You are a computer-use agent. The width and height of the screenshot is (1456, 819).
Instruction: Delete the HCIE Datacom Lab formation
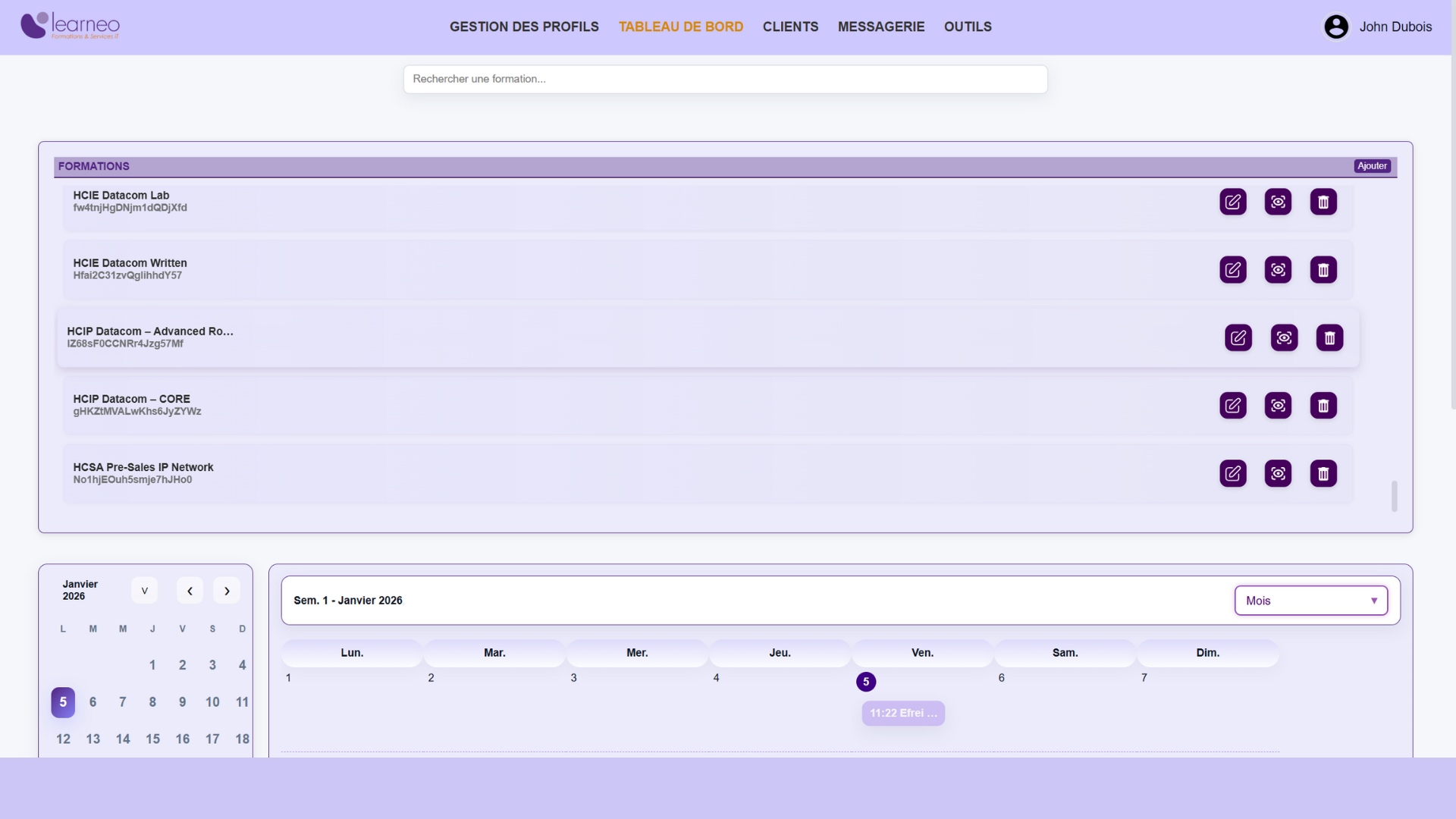click(x=1323, y=202)
